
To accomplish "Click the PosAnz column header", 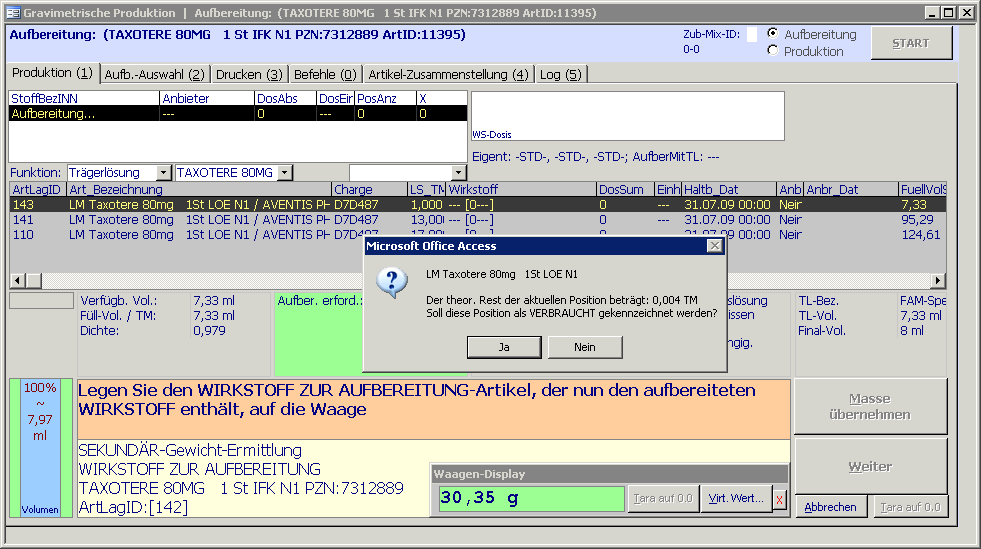I will click(385, 98).
